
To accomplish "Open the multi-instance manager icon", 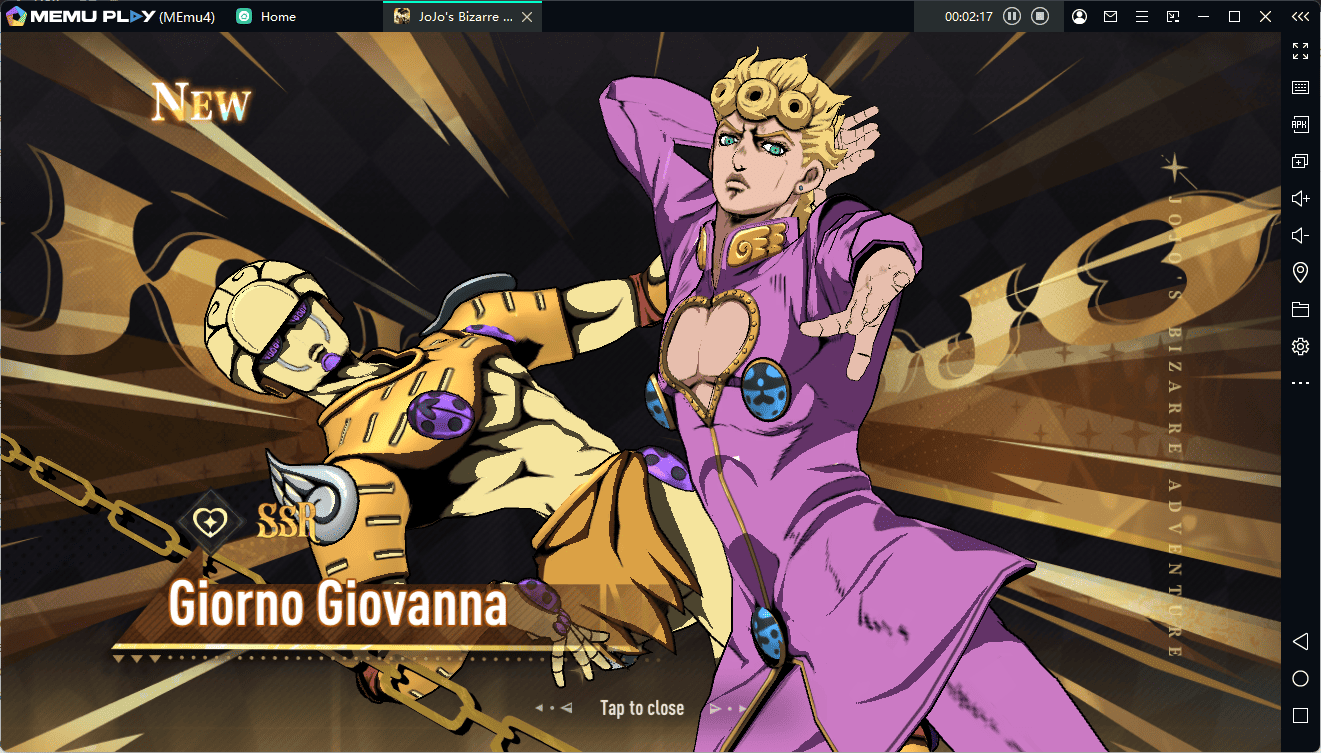I will point(1300,161).
